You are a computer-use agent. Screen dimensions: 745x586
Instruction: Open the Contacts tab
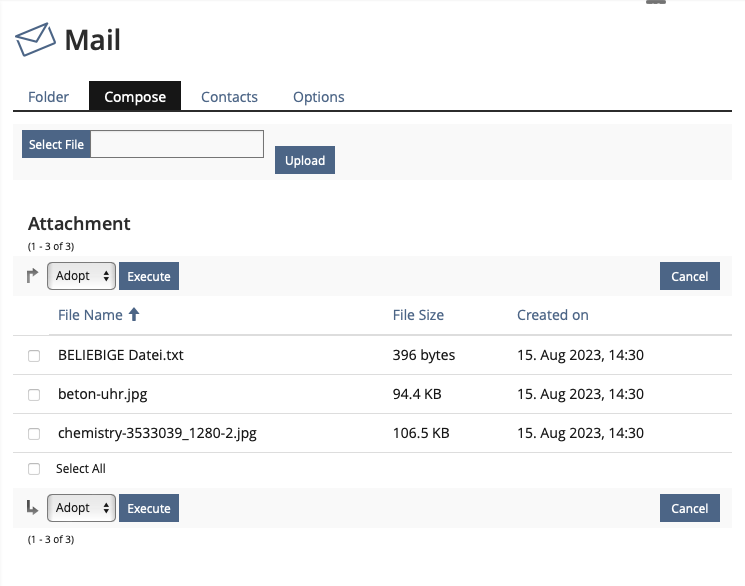point(229,97)
